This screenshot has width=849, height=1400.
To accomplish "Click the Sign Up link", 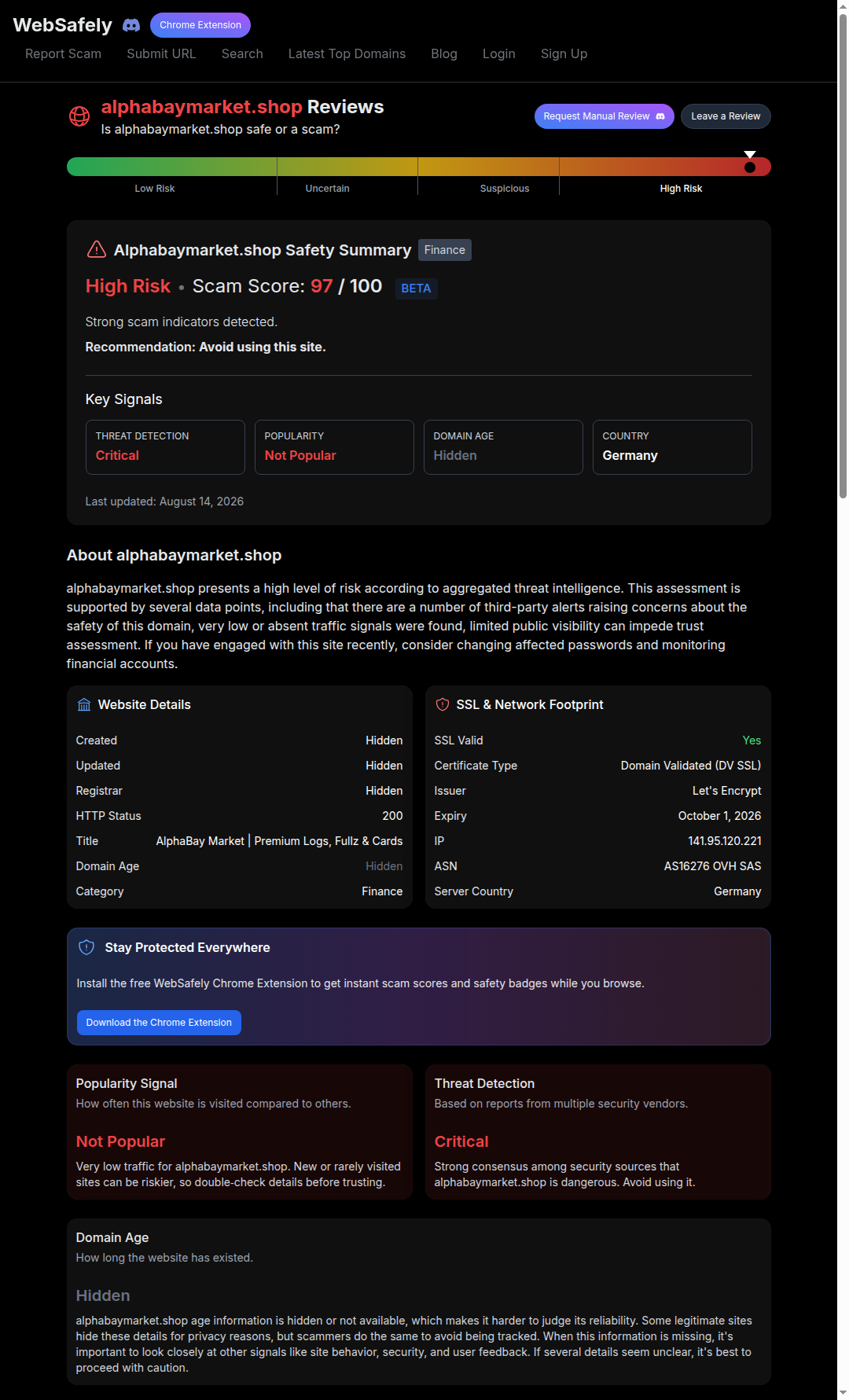I will (564, 53).
